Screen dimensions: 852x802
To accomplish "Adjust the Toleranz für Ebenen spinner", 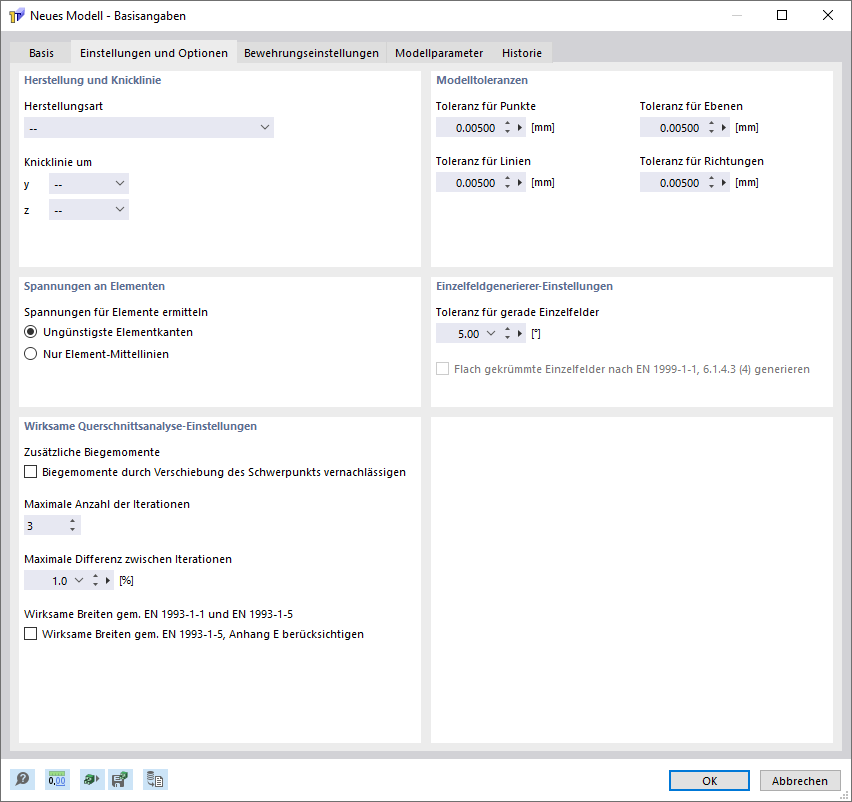I will 711,128.
